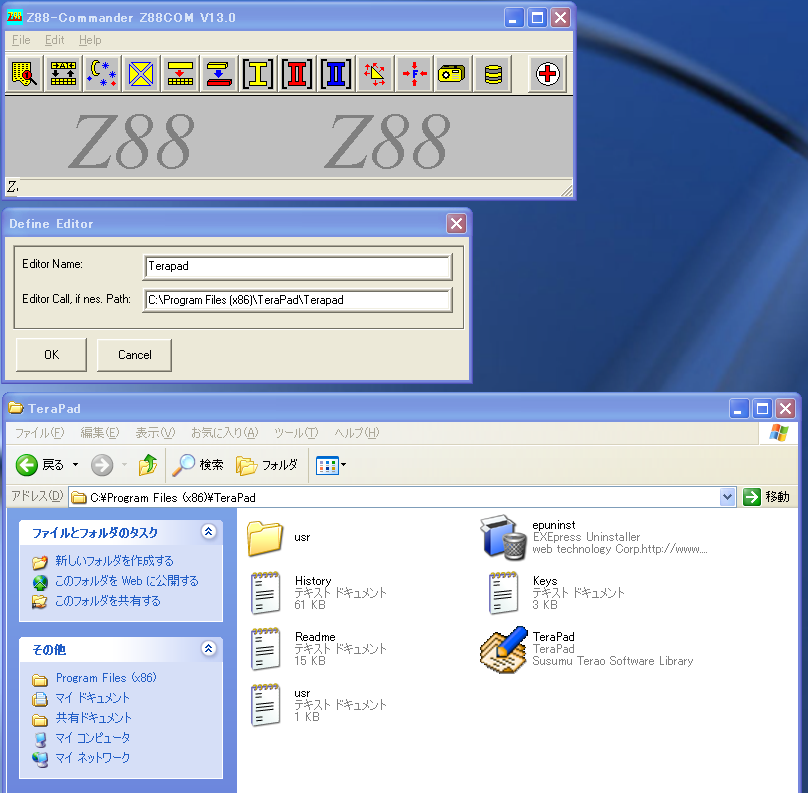Open マイ ネットワーク sidebar link
808x793 pixels.
(93, 758)
